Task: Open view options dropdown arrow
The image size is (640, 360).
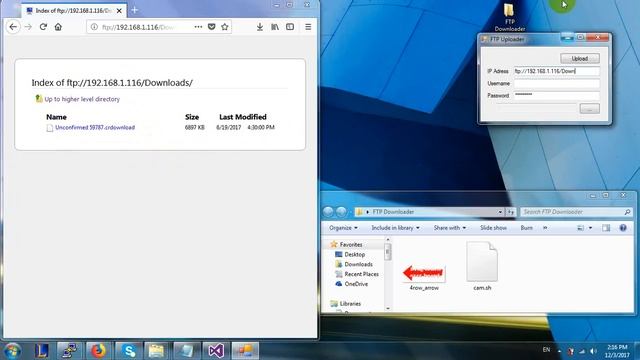Action: [x=590, y=228]
